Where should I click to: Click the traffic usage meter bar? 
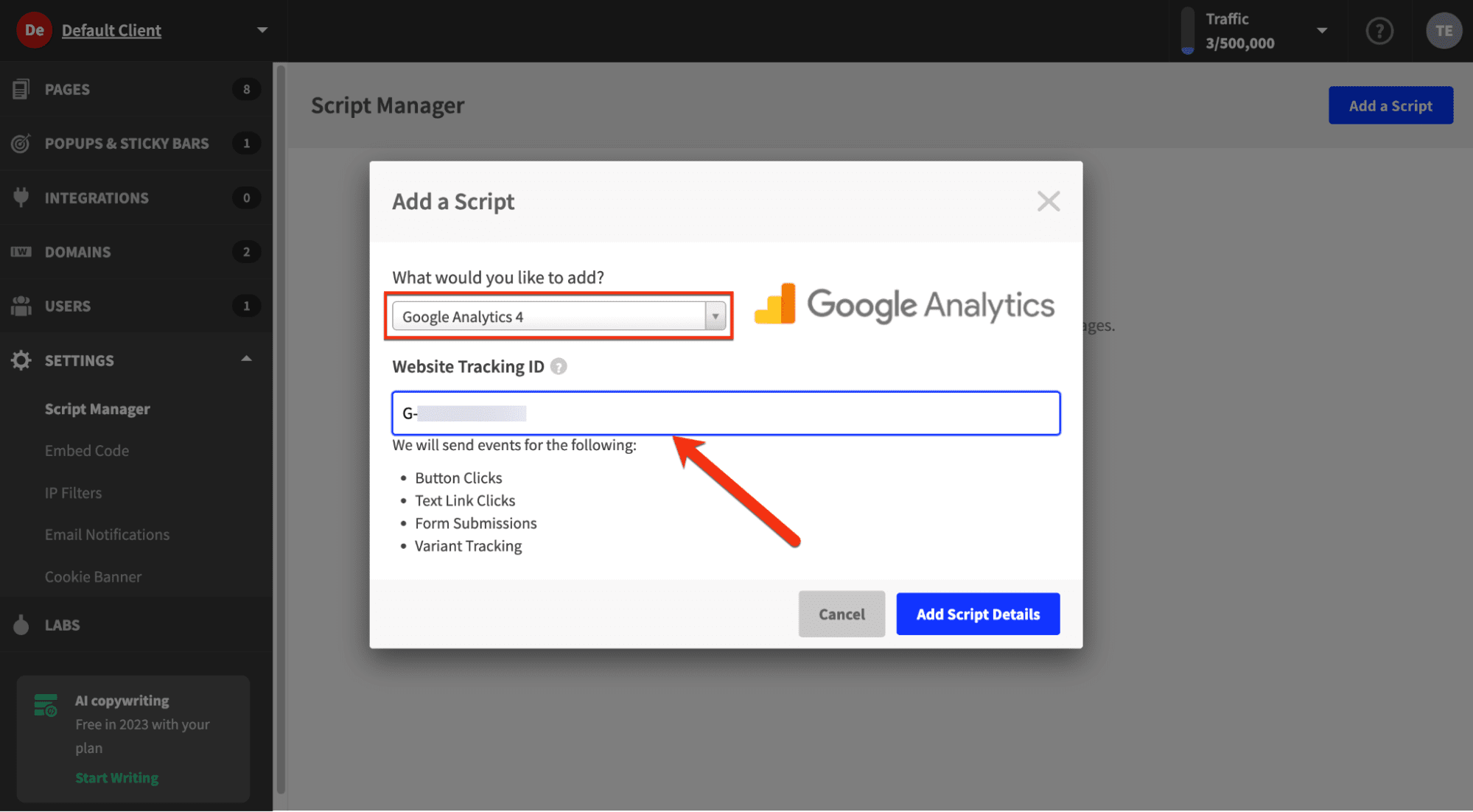pos(1187,31)
